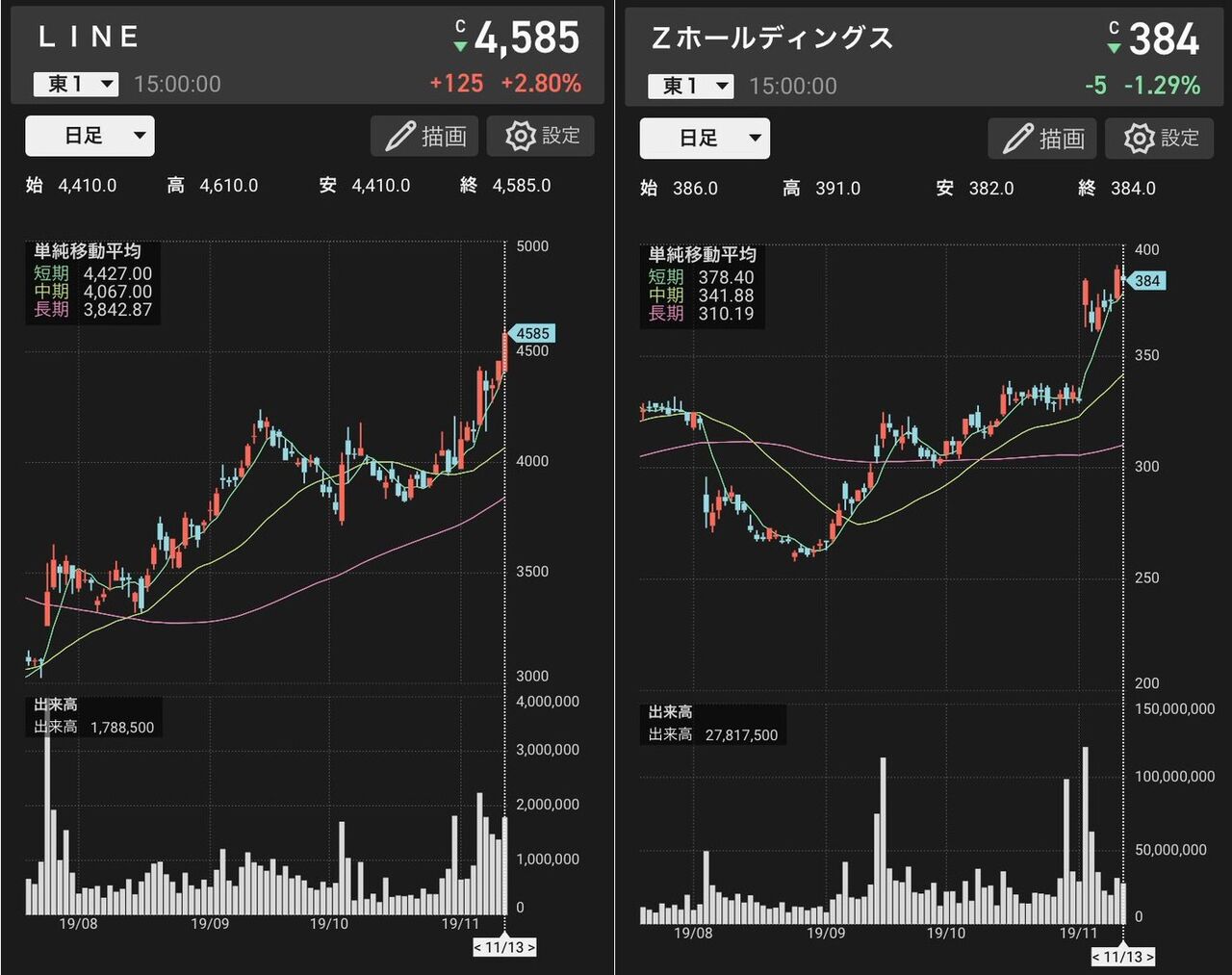This screenshot has height=975, width=1232.
Task: Open 設定 gear settings in Zホールディングス panel
Action: pyautogui.click(x=1159, y=139)
